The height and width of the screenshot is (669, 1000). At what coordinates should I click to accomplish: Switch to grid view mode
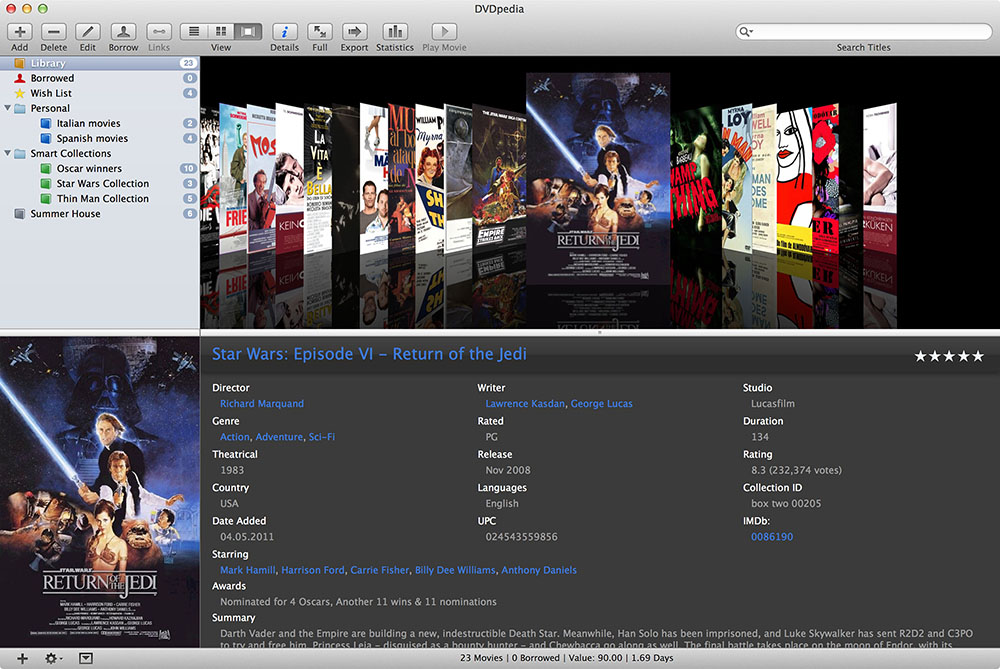(x=221, y=32)
